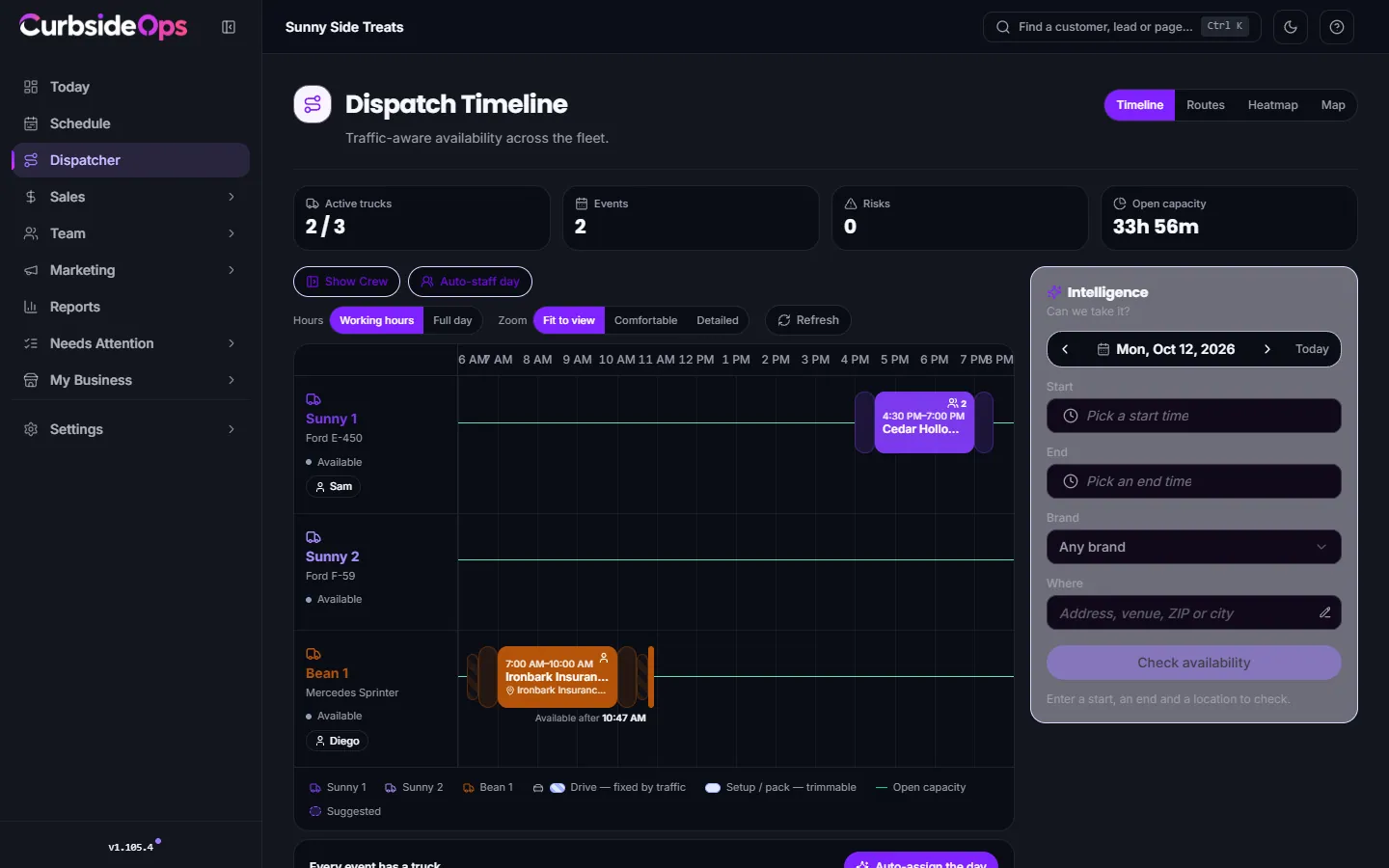Click the Sunny 2 truck icon
The width and height of the screenshot is (1389, 868).
tap(313, 537)
